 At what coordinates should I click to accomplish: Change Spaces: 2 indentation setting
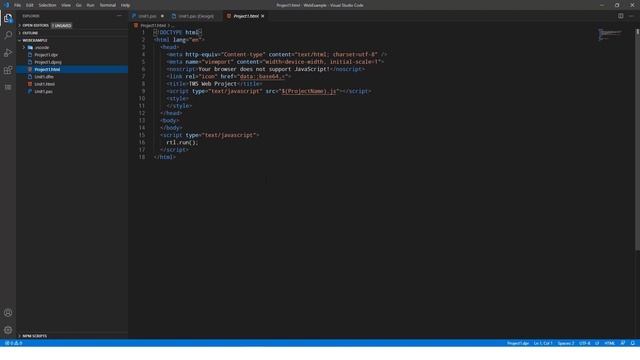coord(565,343)
